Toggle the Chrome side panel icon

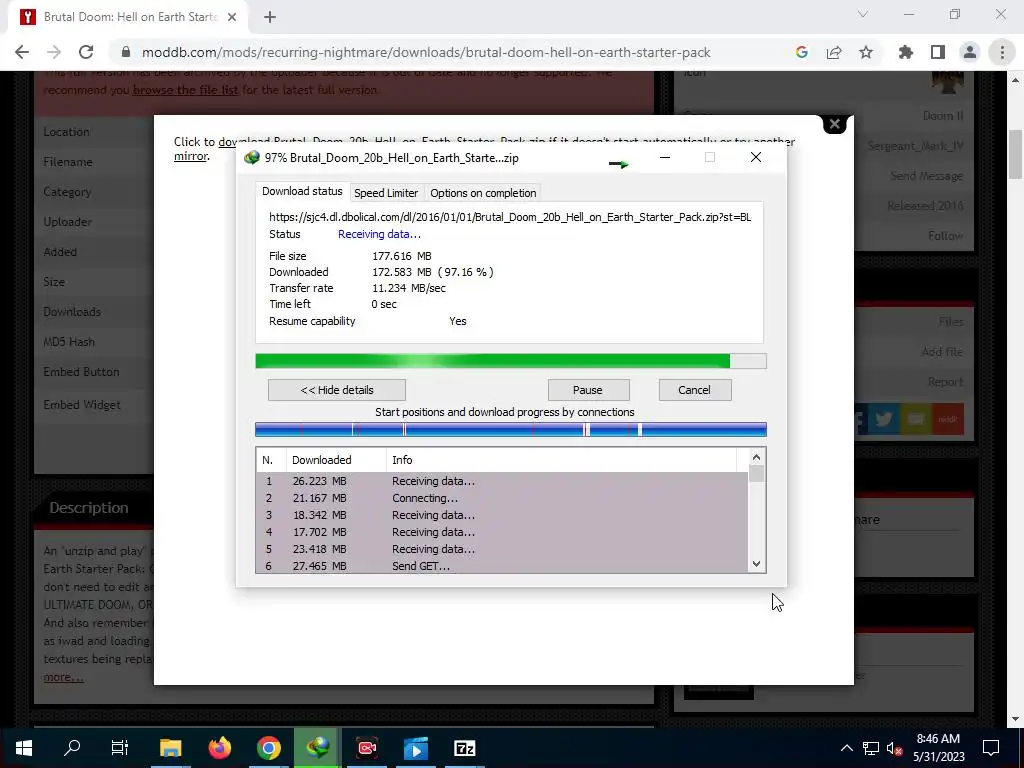pyautogui.click(x=938, y=52)
